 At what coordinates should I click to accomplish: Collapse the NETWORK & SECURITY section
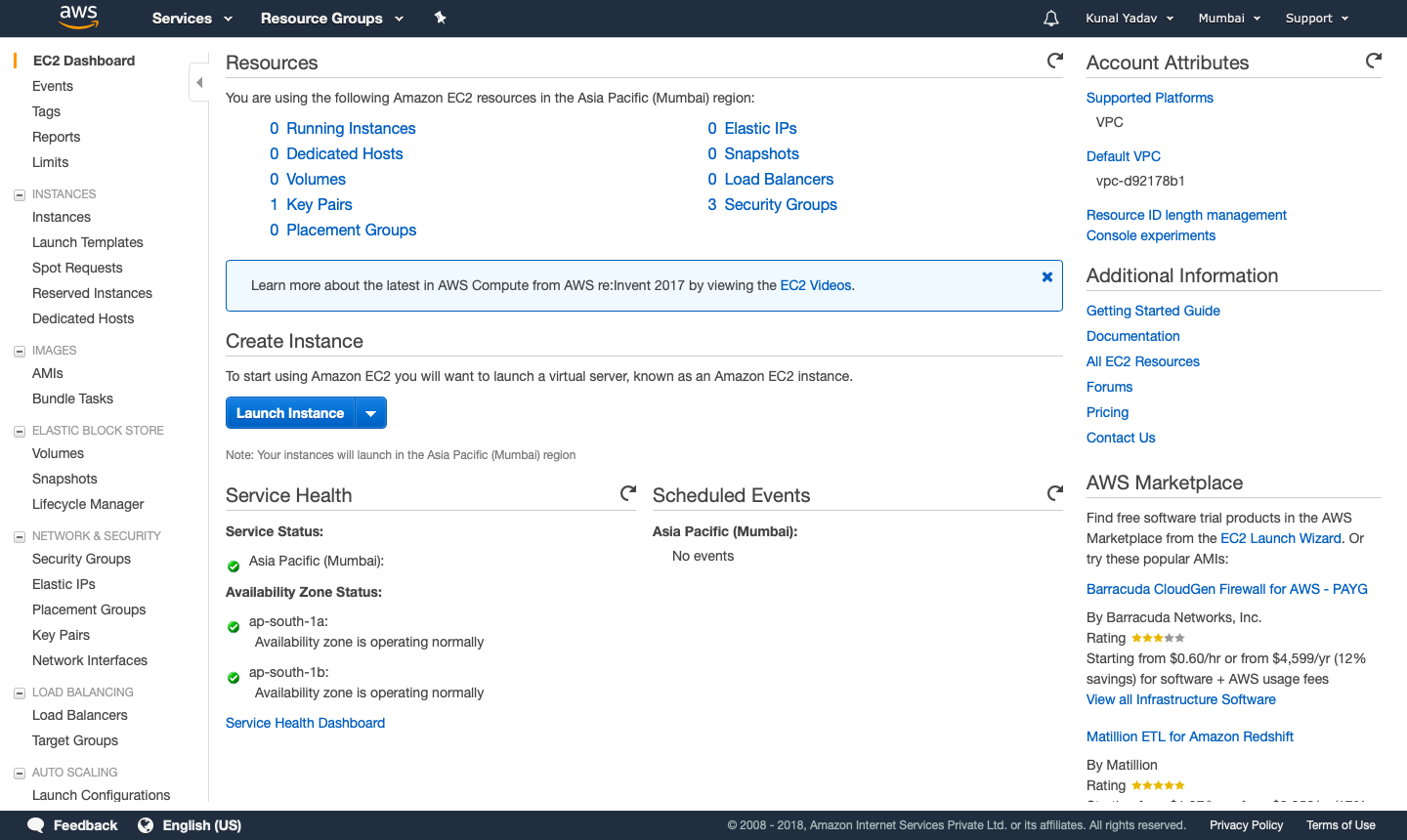[20, 537]
